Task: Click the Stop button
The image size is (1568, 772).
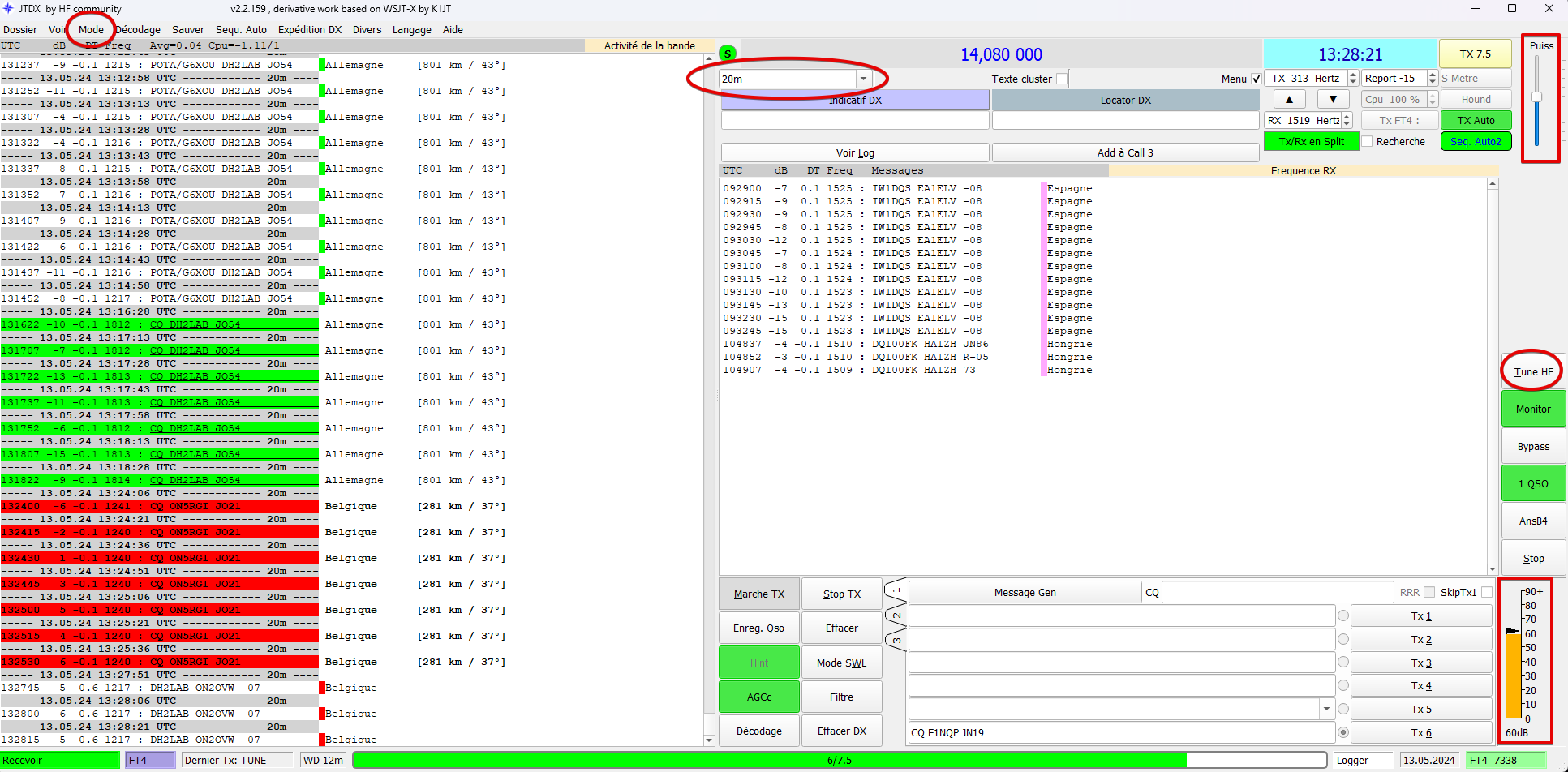Action: (x=1533, y=558)
